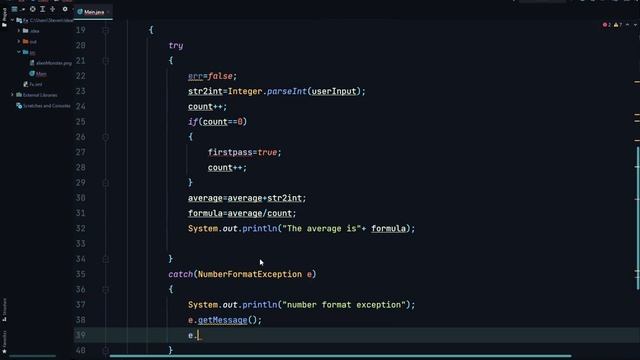Click the editor horizontal scrollbar
Viewport: 640px width, 360px height.
click(340, 356)
